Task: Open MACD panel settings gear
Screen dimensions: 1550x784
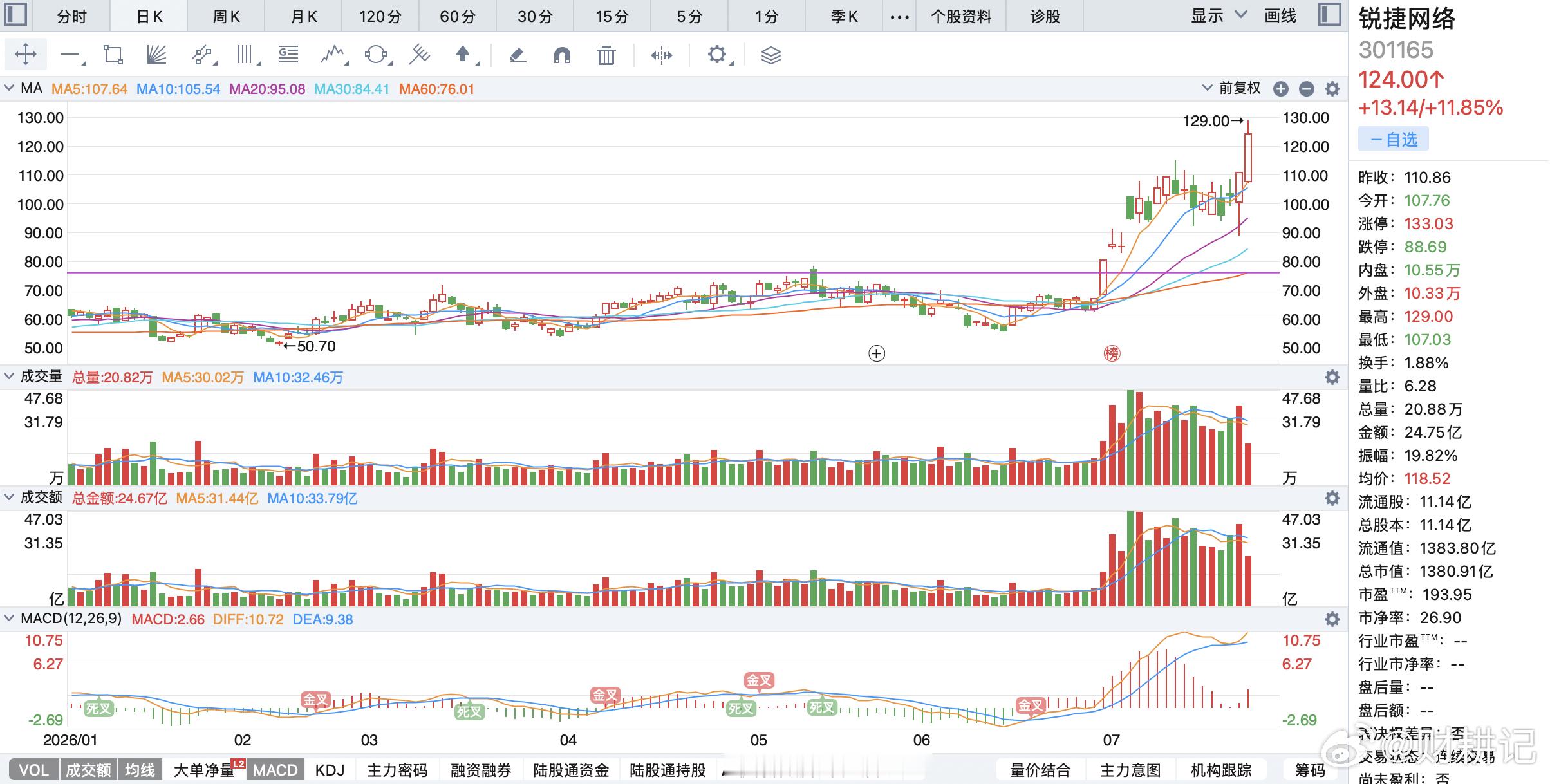Action: point(1332,619)
